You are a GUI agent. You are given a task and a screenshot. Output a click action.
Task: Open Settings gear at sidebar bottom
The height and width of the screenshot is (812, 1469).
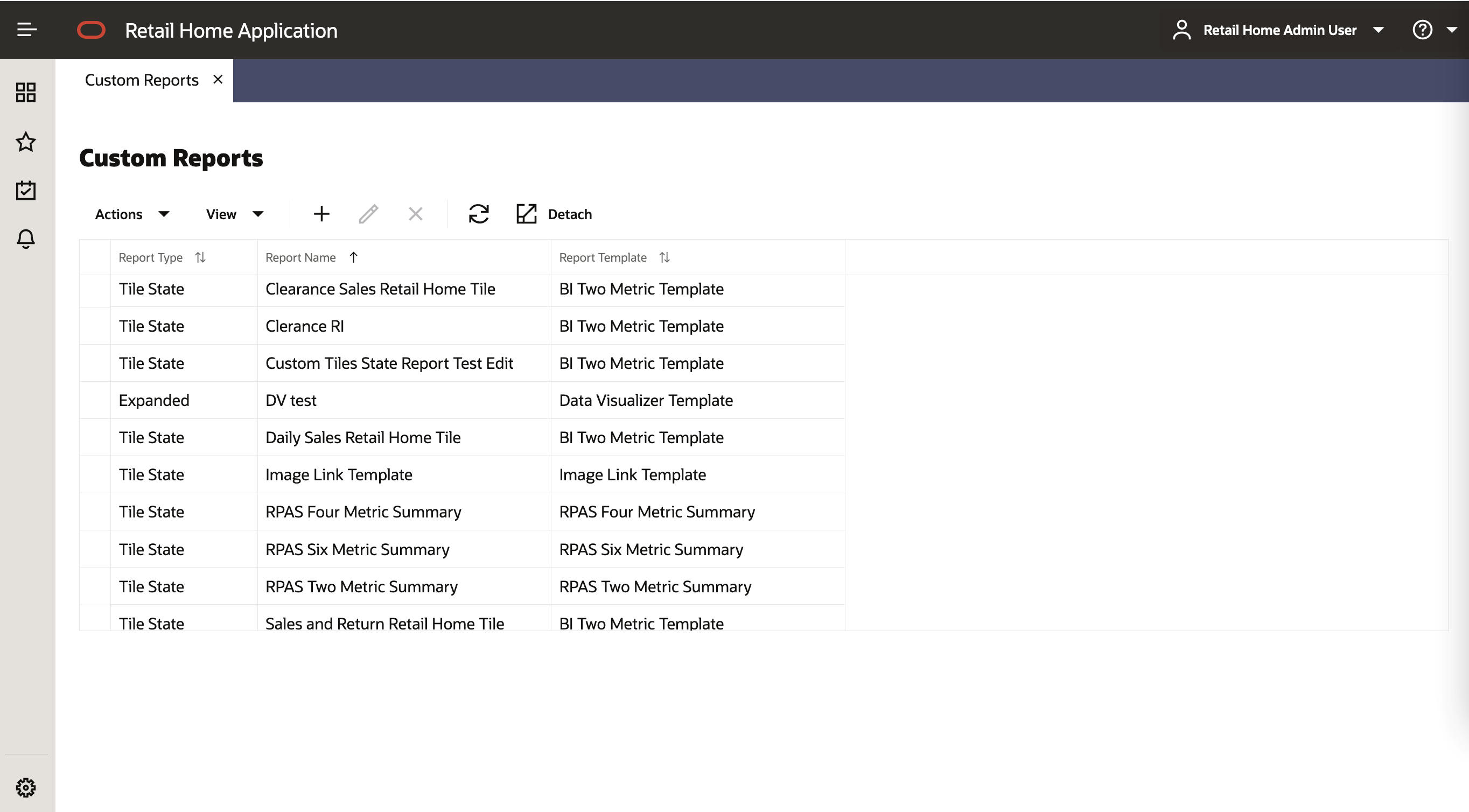(26, 787)
